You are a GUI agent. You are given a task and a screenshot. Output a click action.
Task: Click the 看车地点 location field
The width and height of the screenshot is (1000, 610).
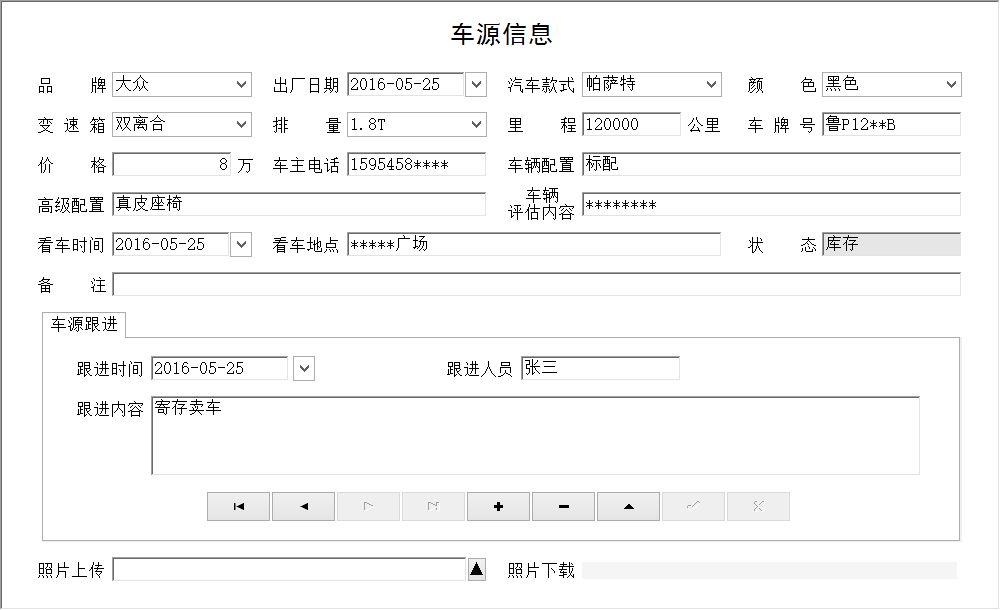tap(534, 244)
